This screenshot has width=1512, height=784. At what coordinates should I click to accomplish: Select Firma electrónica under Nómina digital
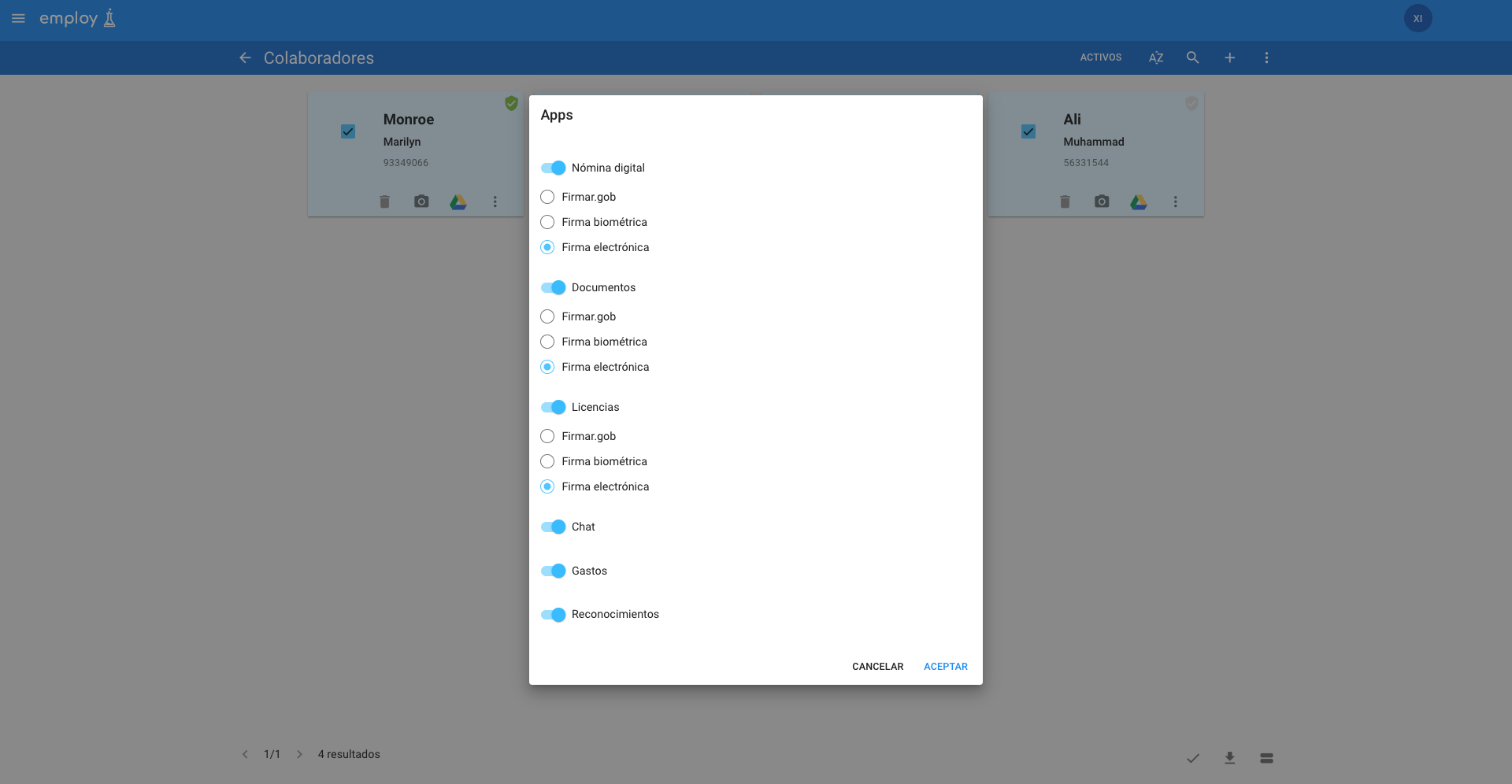pos(547,247)
